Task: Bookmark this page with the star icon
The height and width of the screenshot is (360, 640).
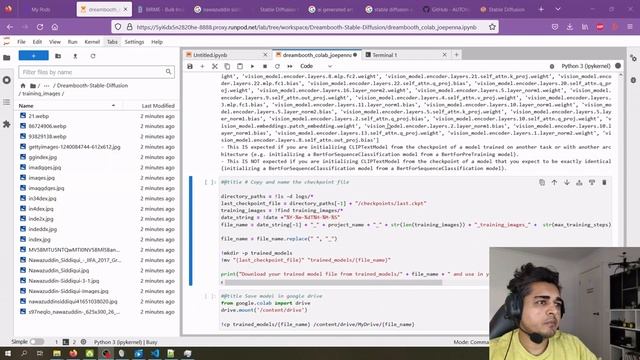Action: click(492, 27)
